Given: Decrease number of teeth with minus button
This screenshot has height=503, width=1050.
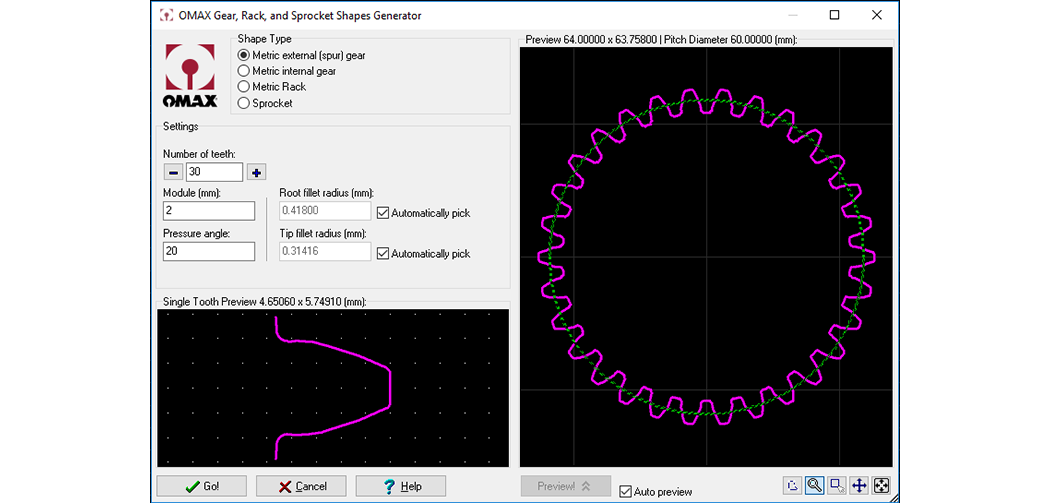Looking at the screenshot, I should pos(174,172).
